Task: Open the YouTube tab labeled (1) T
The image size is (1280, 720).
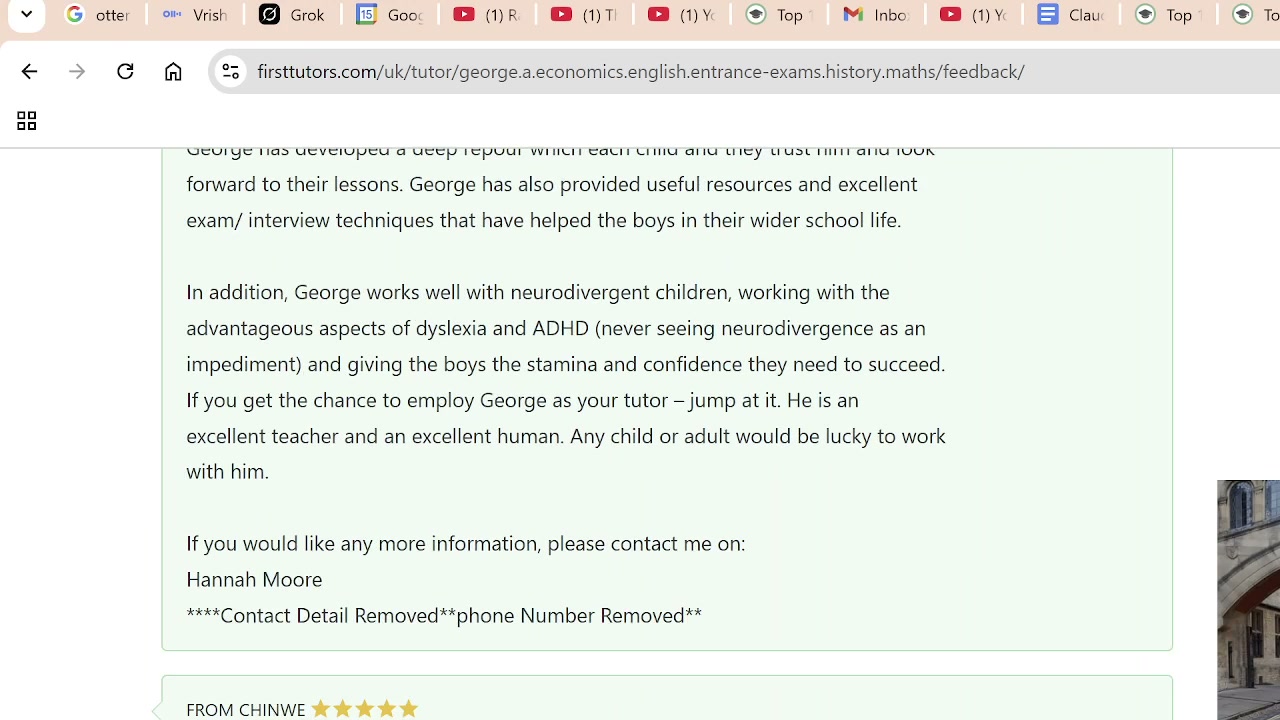Action: tap(584, 15)
